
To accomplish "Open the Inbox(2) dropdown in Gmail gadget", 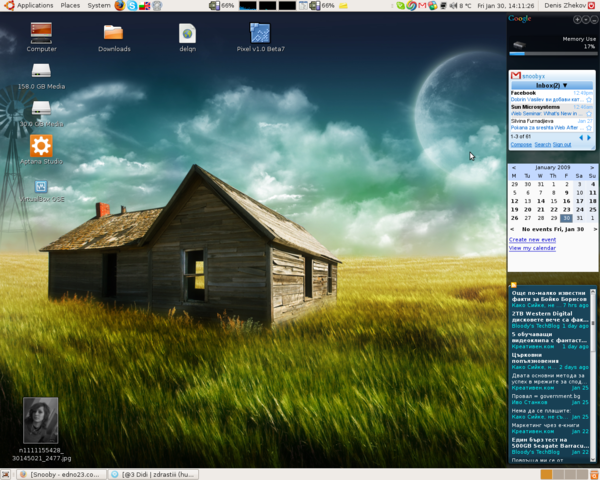I will pyautogui.click(x=552, y=85).
